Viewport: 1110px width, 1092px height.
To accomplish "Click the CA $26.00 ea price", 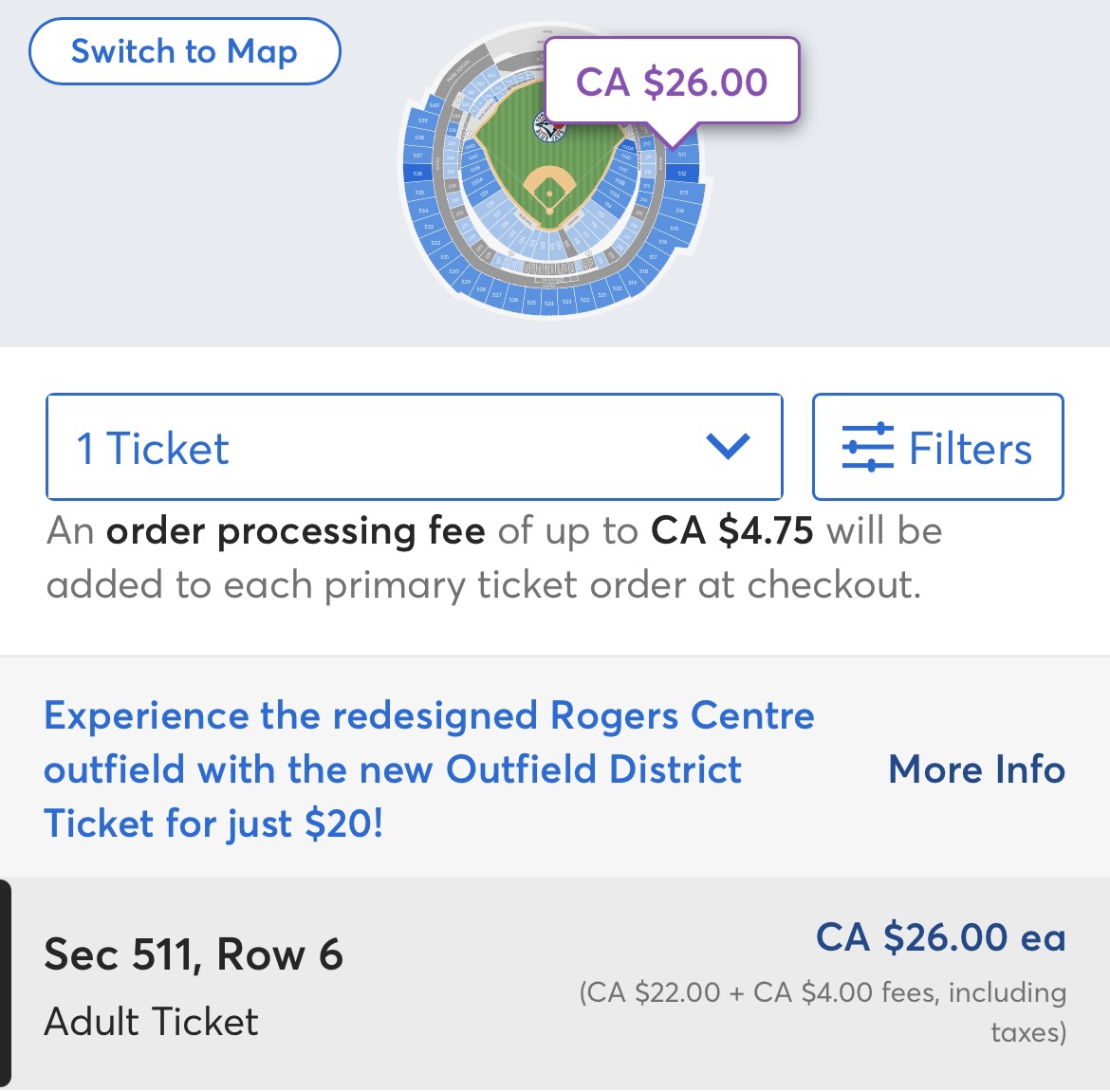I will pyautogui.click(x=941, y=937).
